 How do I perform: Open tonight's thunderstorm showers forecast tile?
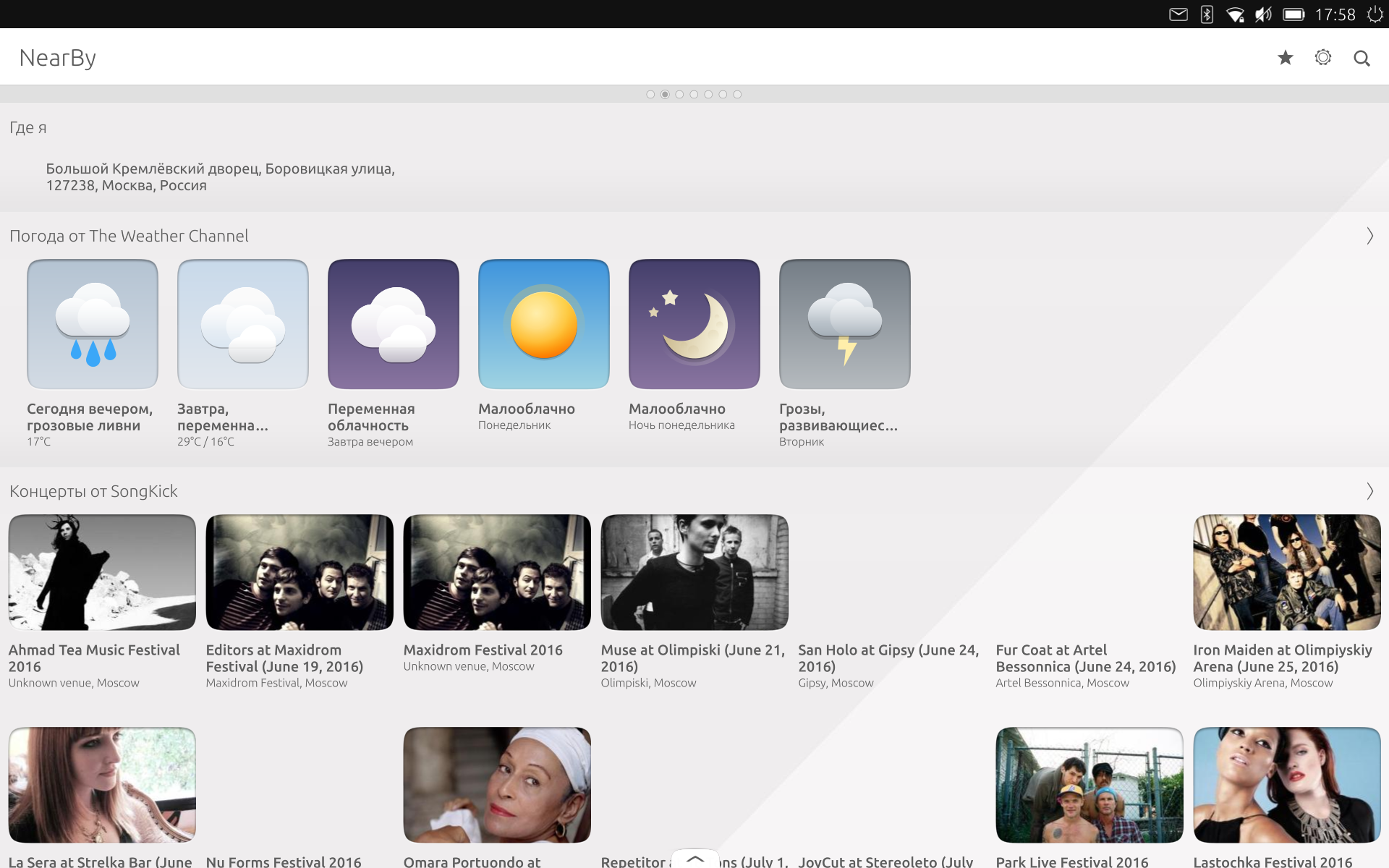93,324
